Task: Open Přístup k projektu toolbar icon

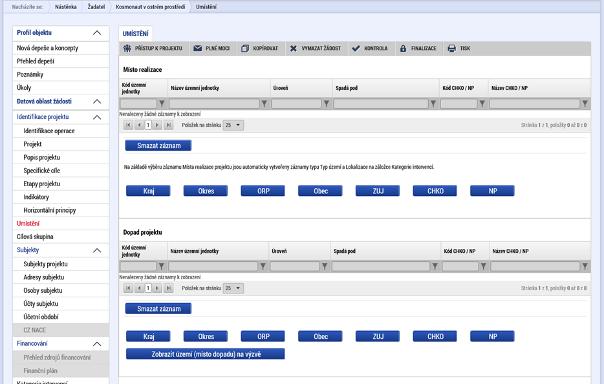Action: [127, 48]
